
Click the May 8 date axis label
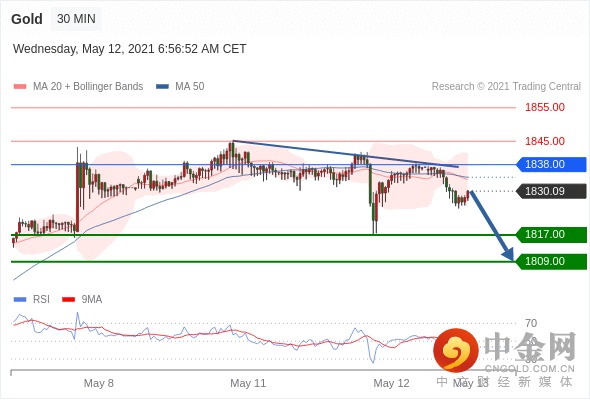tap(99, 383)
